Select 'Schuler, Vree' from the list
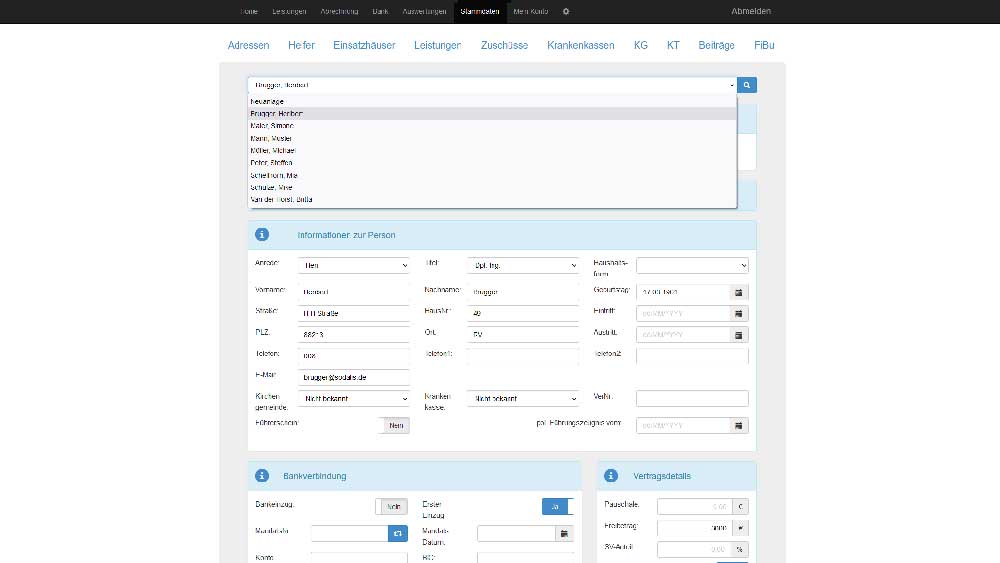This screenshot has height=563, width=1000. [492, 187]
